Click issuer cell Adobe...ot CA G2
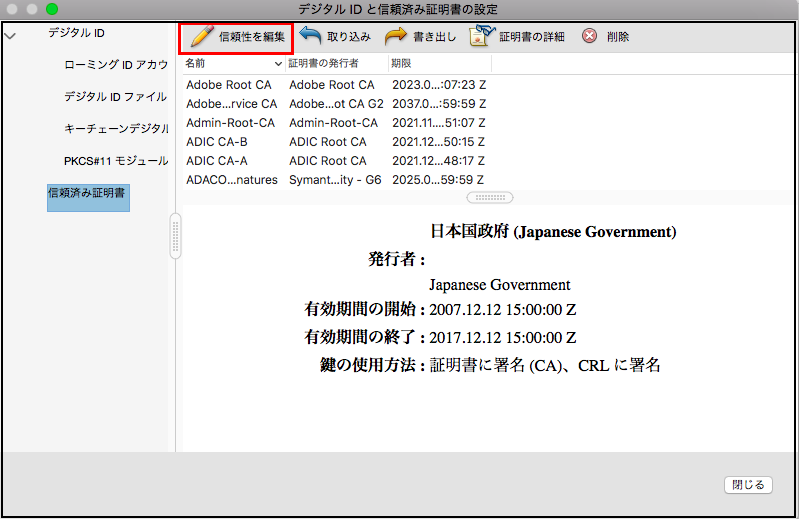Viewport: 799px width, 519px height. [336, 104]
